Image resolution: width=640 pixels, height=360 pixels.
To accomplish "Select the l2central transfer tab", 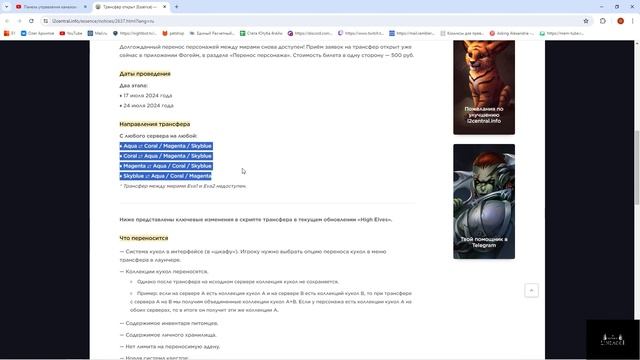I will point(130,7).
